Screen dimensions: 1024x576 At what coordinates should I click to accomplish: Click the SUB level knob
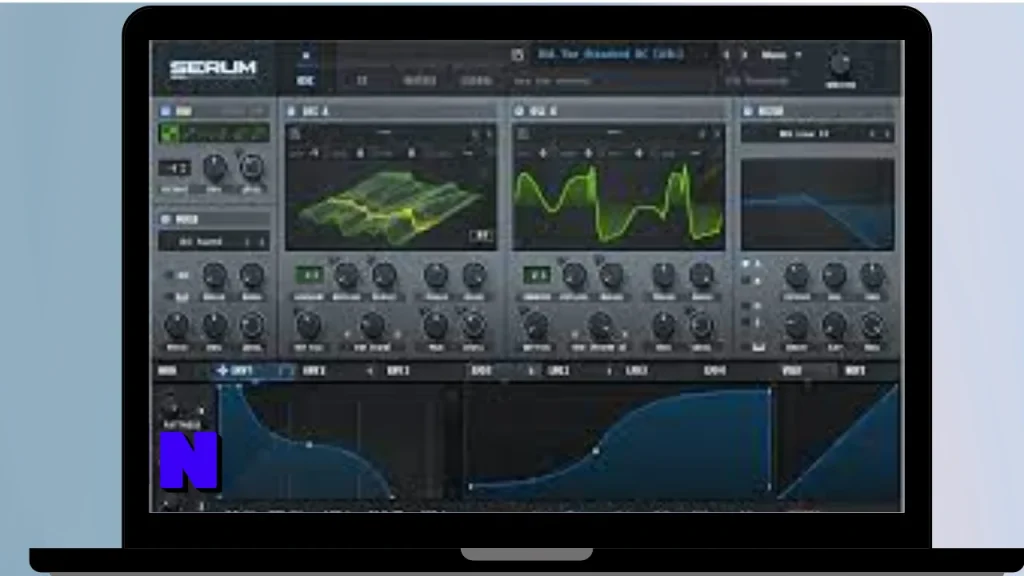251,168
